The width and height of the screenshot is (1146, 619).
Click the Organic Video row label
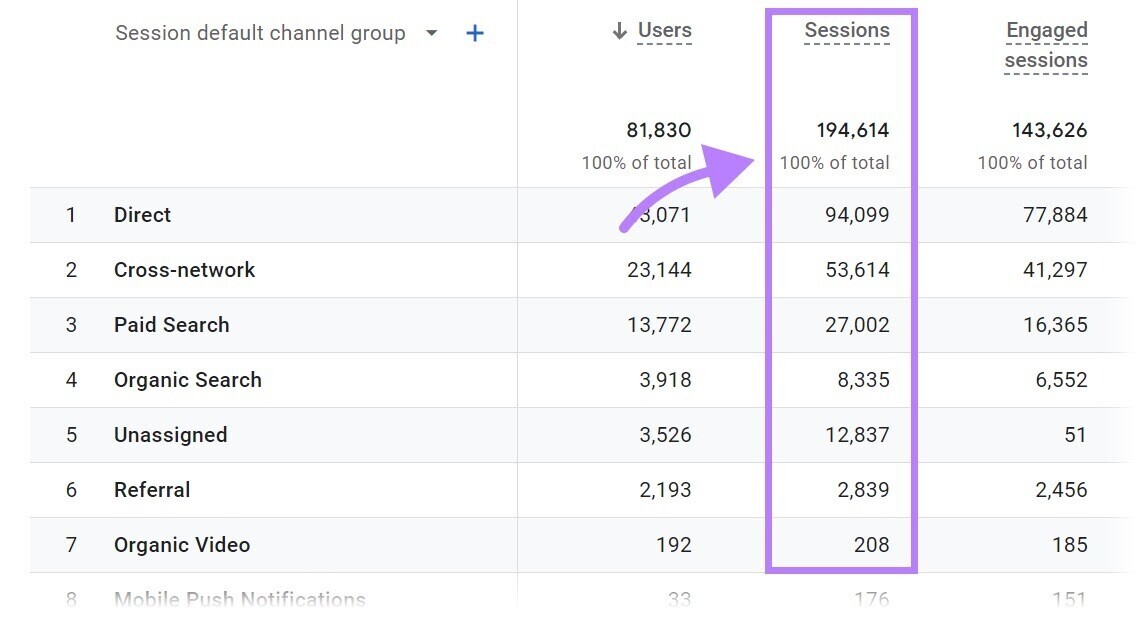tap(181, 544)
